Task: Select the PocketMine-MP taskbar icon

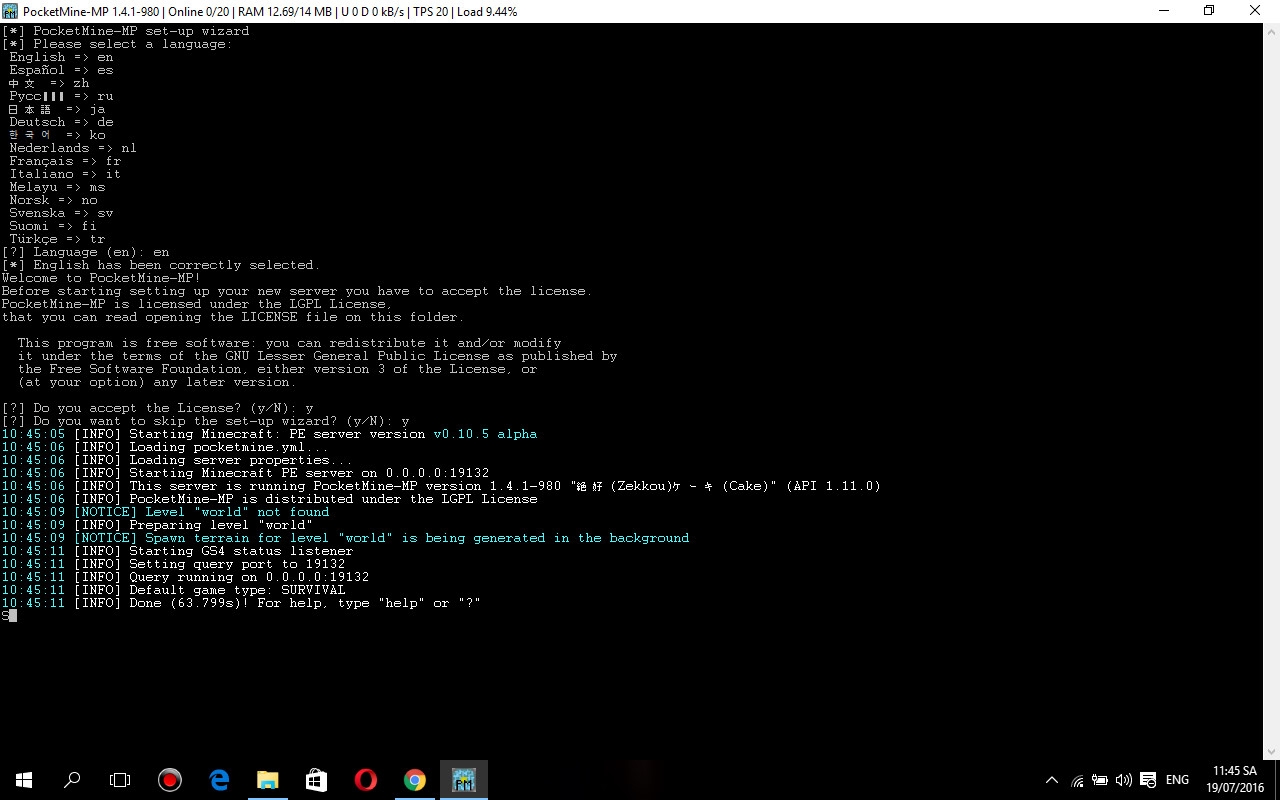Action: (x=463, y=780)
